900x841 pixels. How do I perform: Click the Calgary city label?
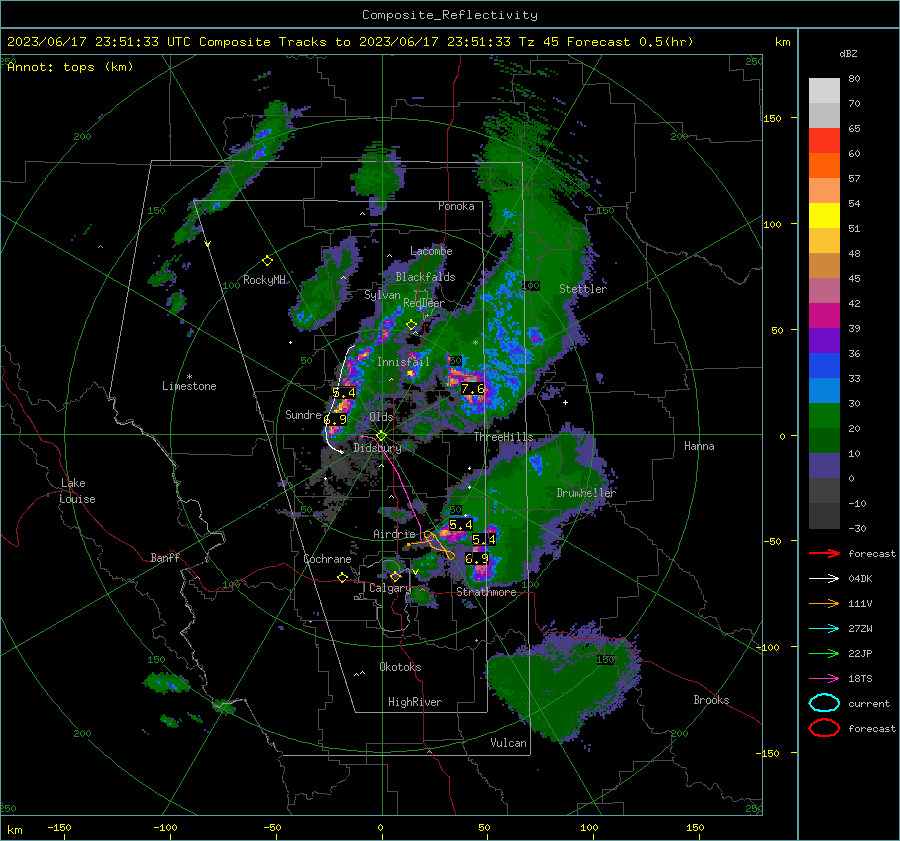390,588
